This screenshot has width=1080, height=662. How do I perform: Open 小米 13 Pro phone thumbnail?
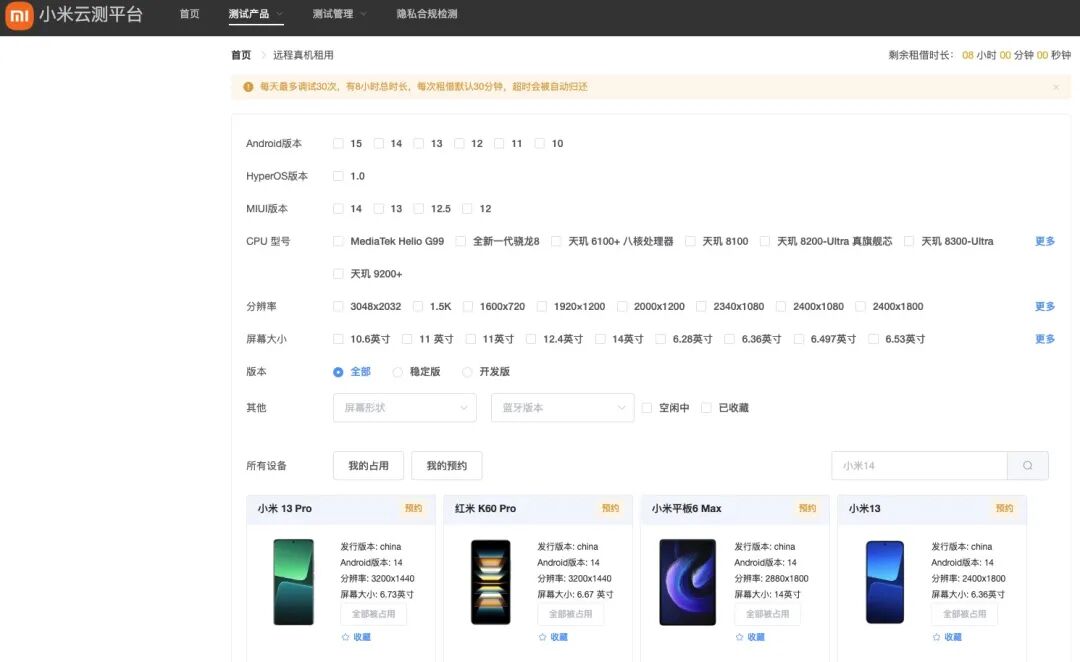coord(293,582)
